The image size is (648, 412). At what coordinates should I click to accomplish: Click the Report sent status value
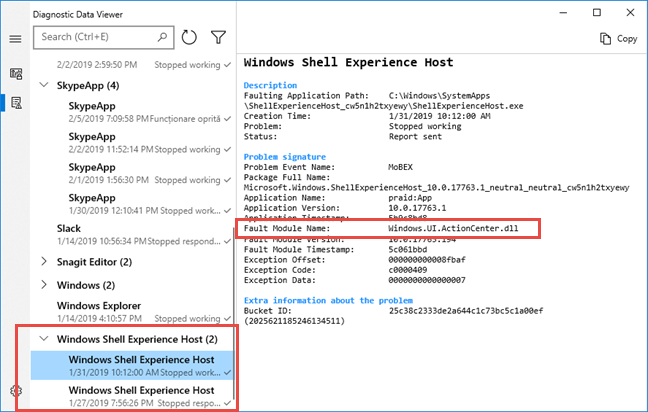pyautogui.click(x=415, y=136)
